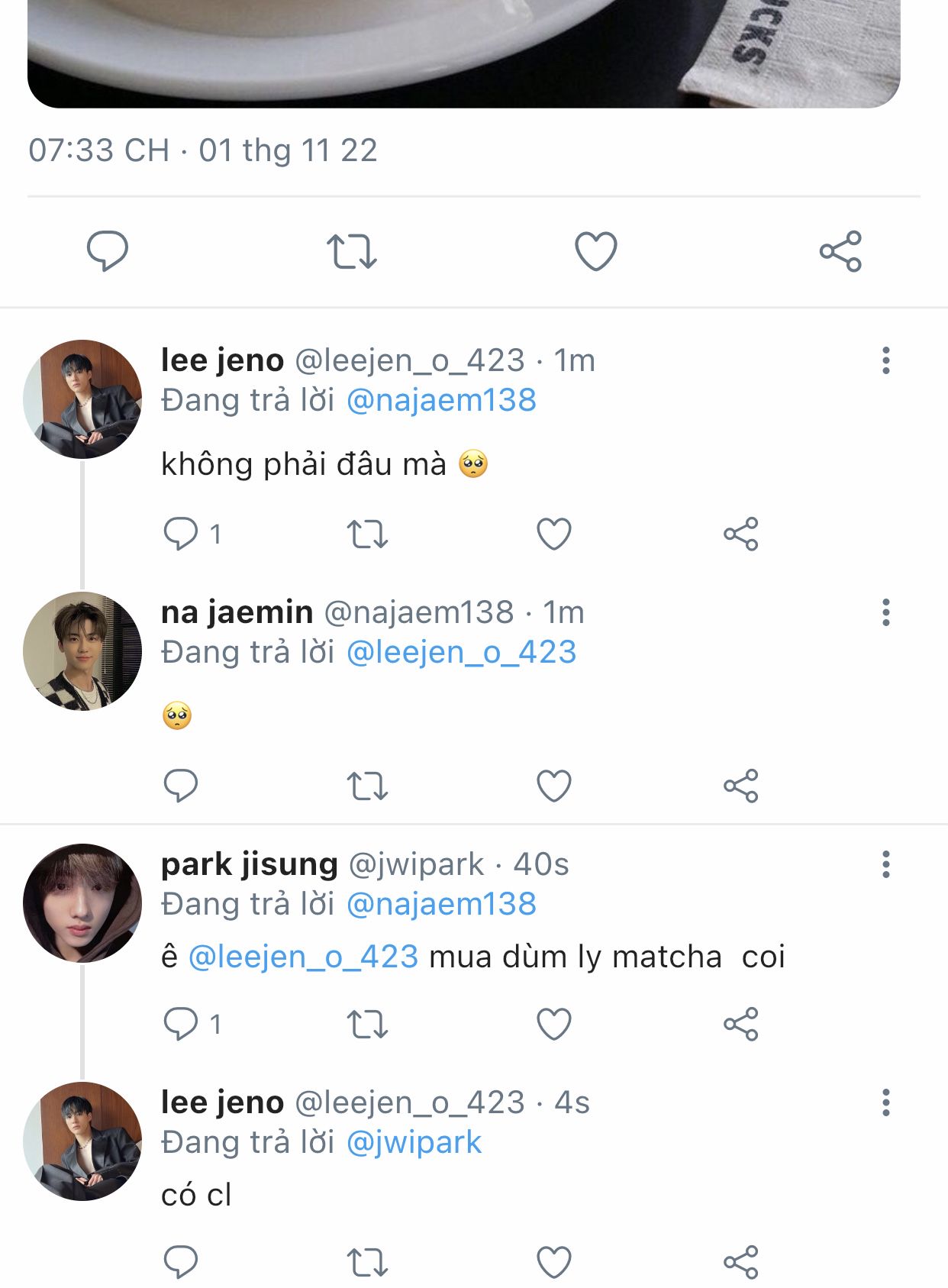Reply to the main tweet via comment icon

108,251
